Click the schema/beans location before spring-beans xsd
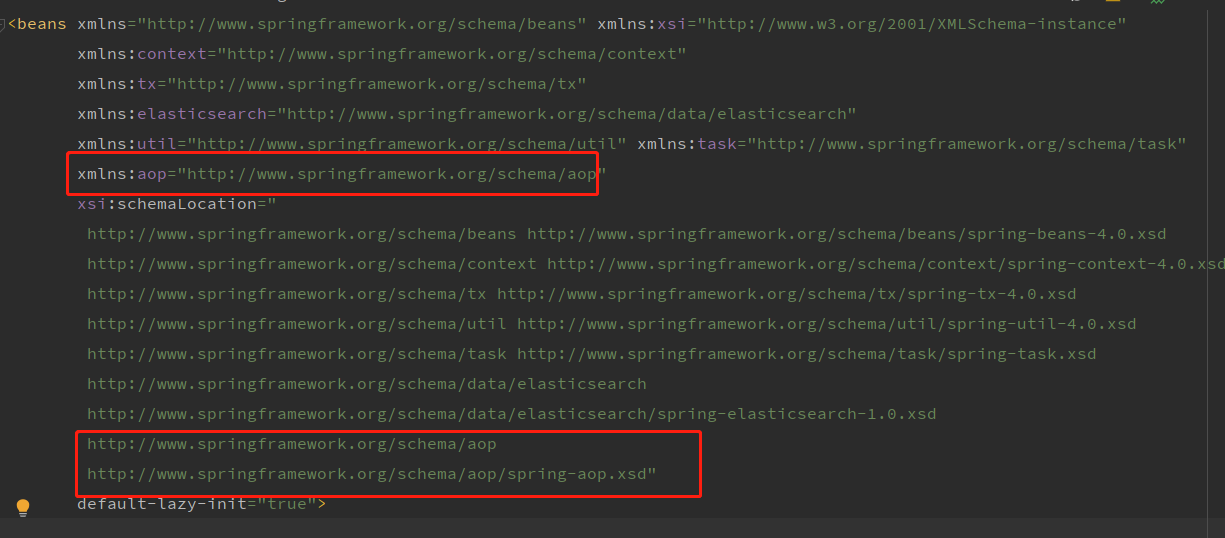 click(302, 234)
